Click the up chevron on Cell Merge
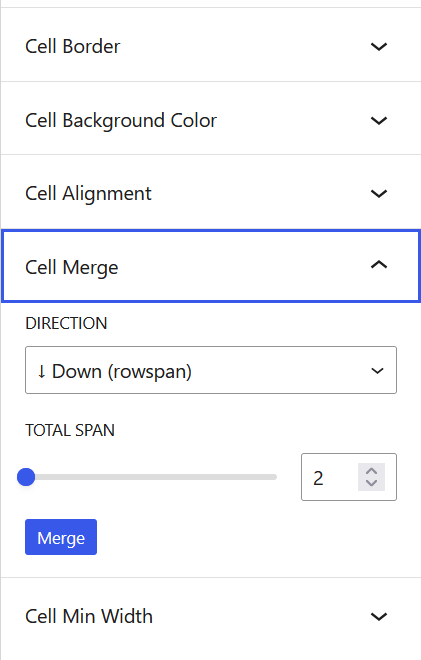421x660 pixels. (x=378, y=265)
